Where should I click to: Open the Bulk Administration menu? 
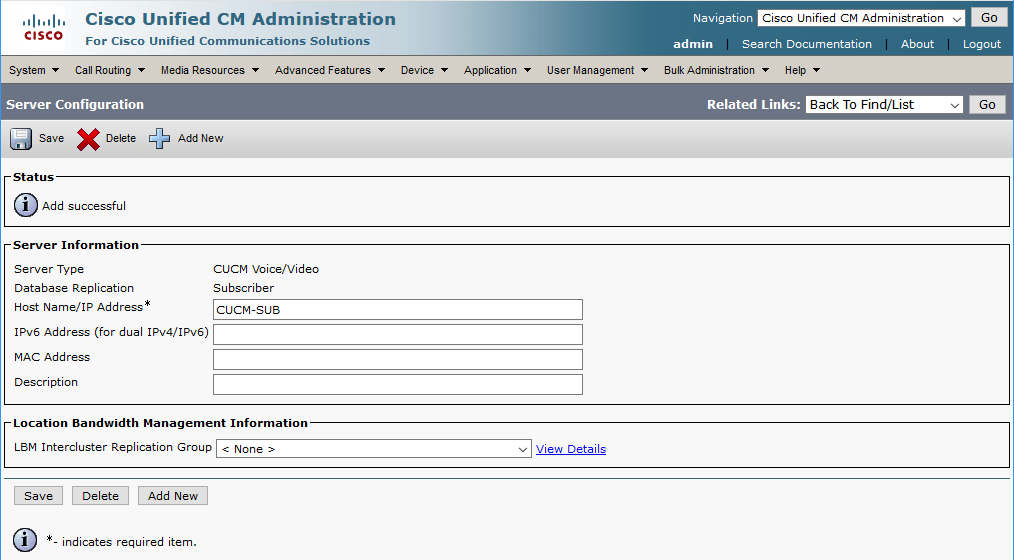tap(716, 70)
